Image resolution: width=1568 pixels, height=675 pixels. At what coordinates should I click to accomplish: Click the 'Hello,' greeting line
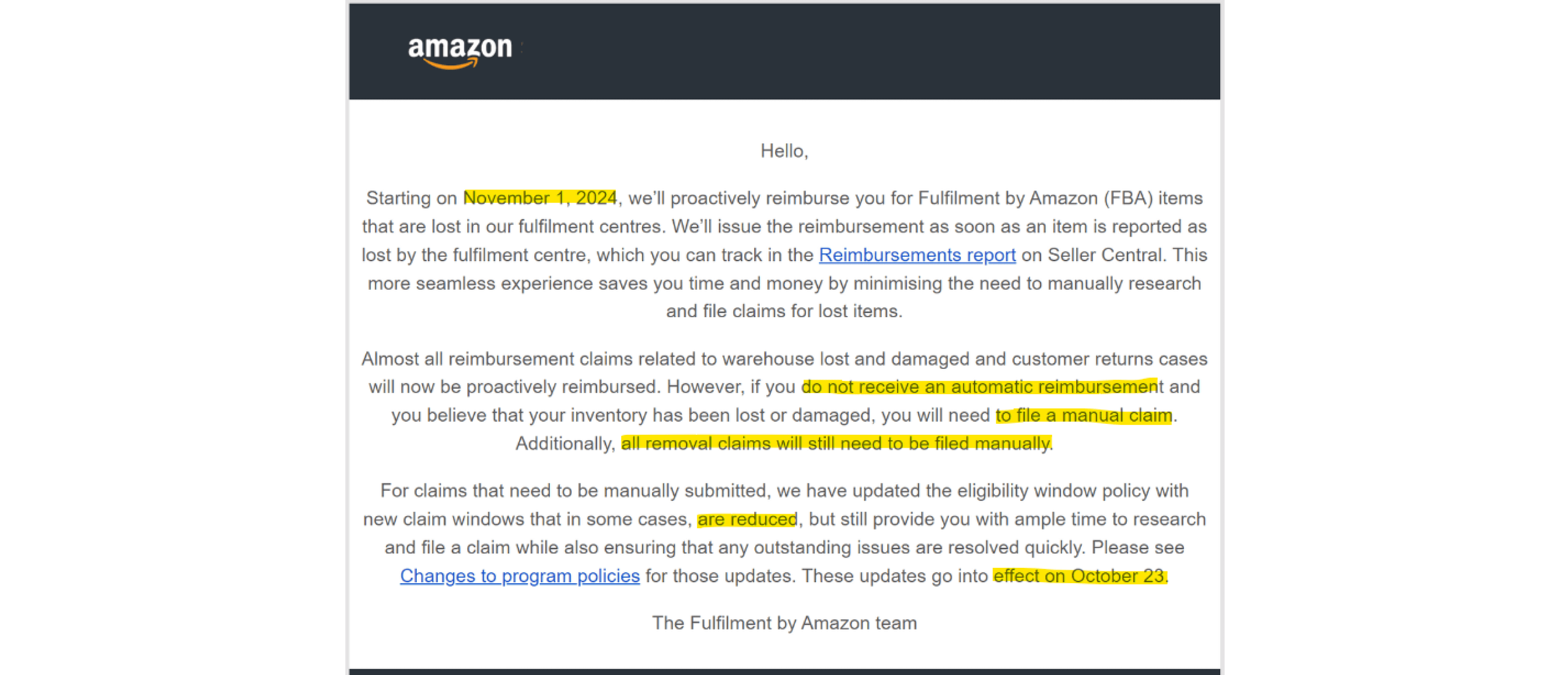(x=784, y=150)
